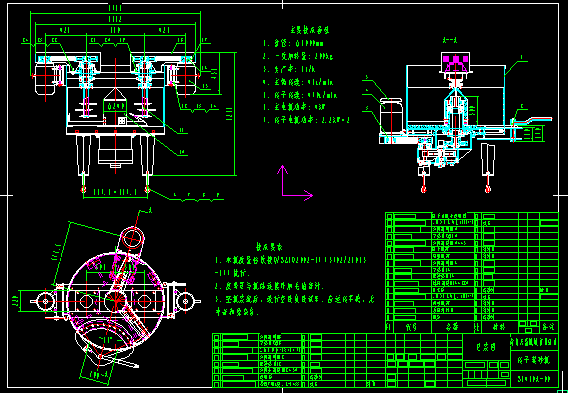Select the overall width dimension above front elevation
This screenshot has height=393, width=568.
115,10
